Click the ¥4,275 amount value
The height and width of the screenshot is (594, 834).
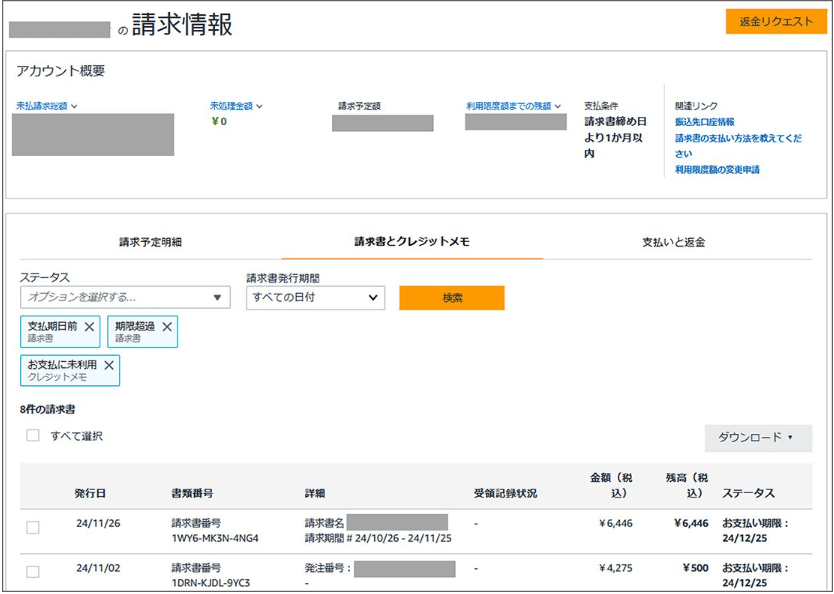(x=615, y=568)
